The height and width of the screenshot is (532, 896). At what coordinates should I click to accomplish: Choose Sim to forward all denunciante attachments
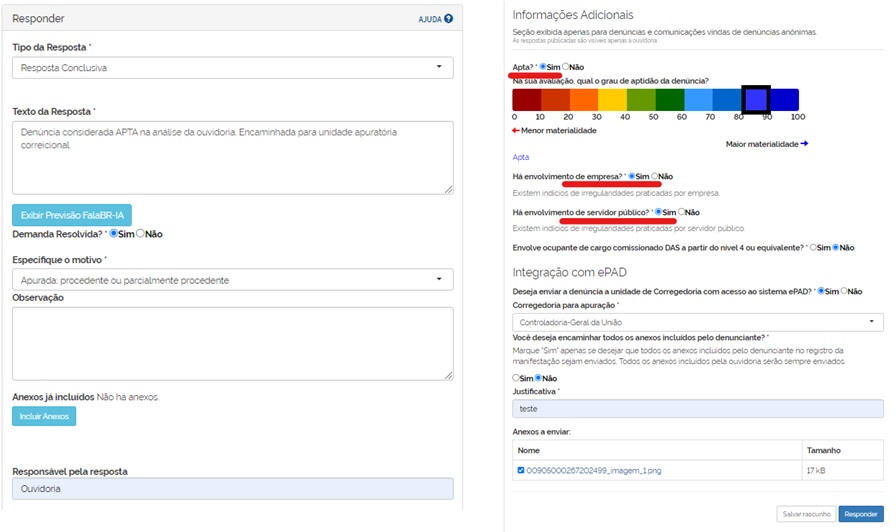click(x=516, y=378)
